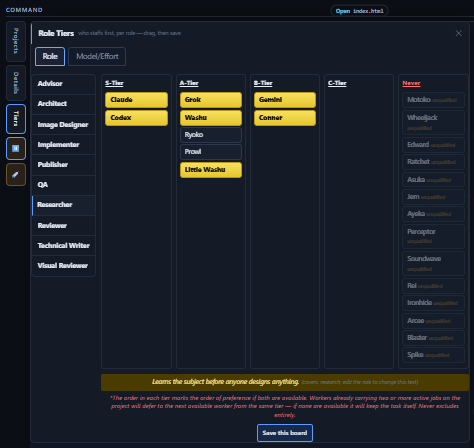Click the Edward unqualified card
The image size is (474, 448).
433,145
